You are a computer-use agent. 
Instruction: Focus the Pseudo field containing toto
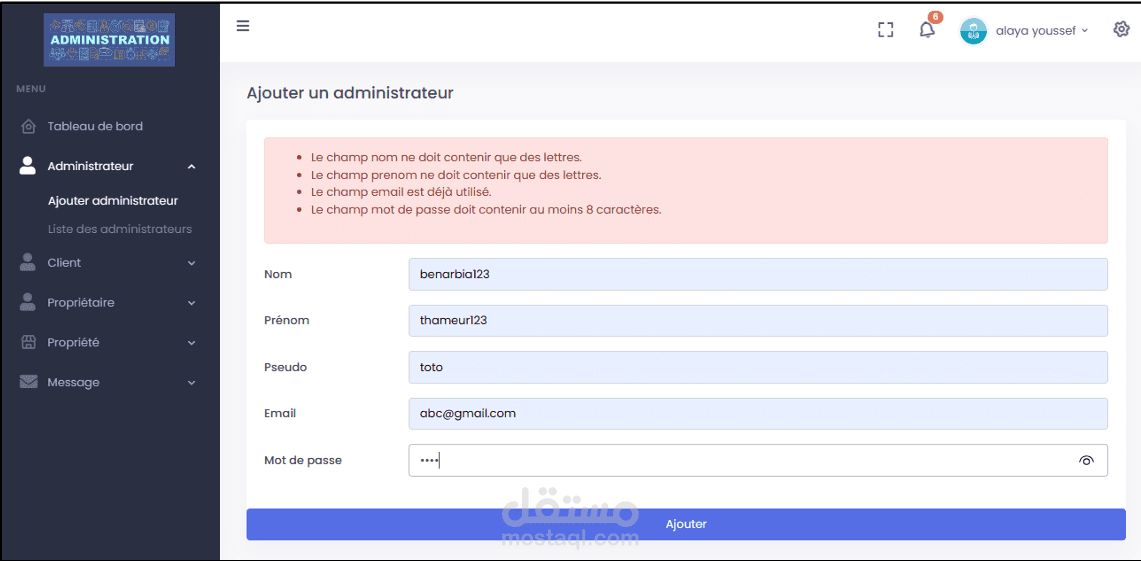[758, 367]
